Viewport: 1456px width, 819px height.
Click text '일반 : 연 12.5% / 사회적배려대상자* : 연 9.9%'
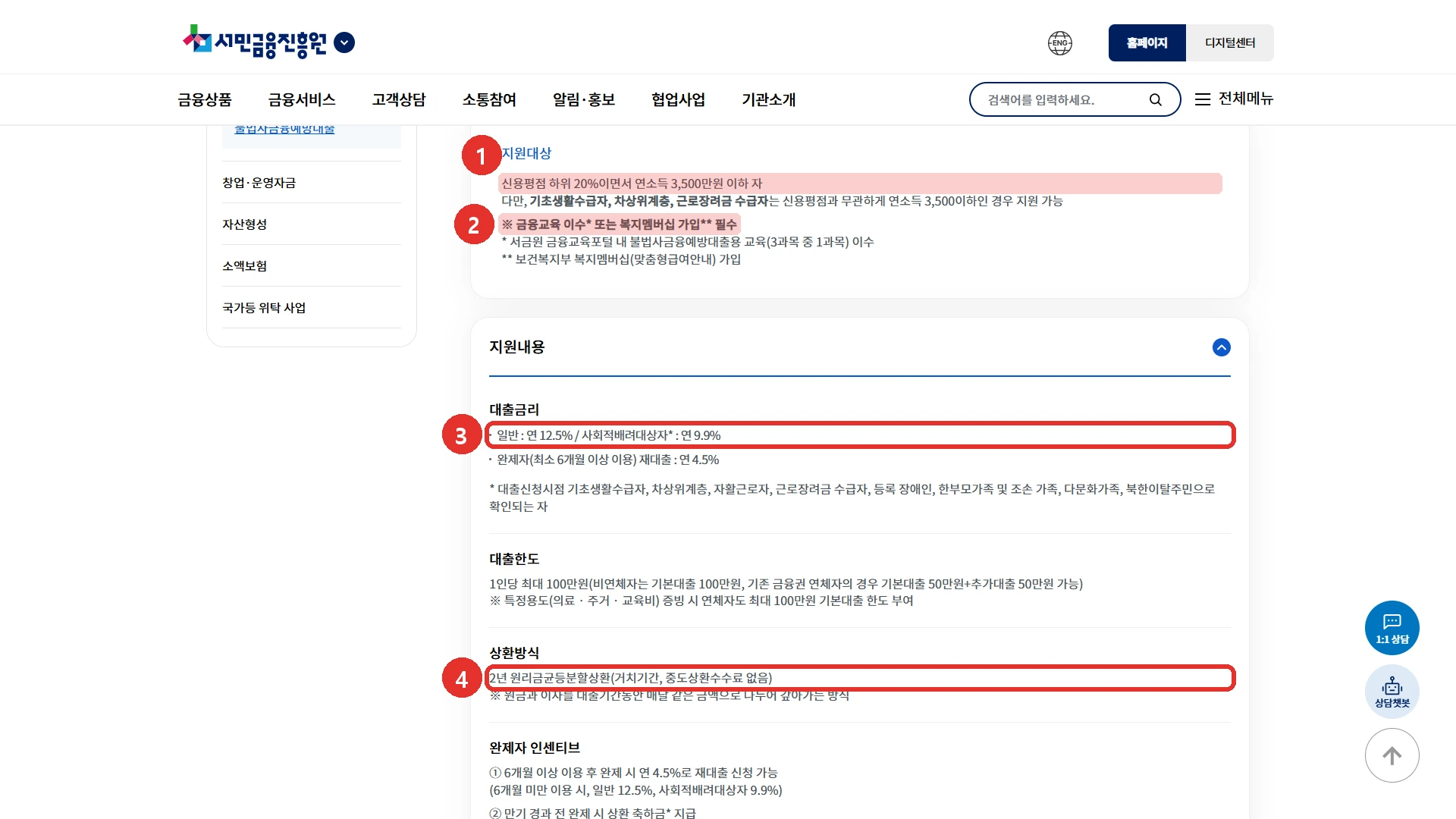(608, 435)
